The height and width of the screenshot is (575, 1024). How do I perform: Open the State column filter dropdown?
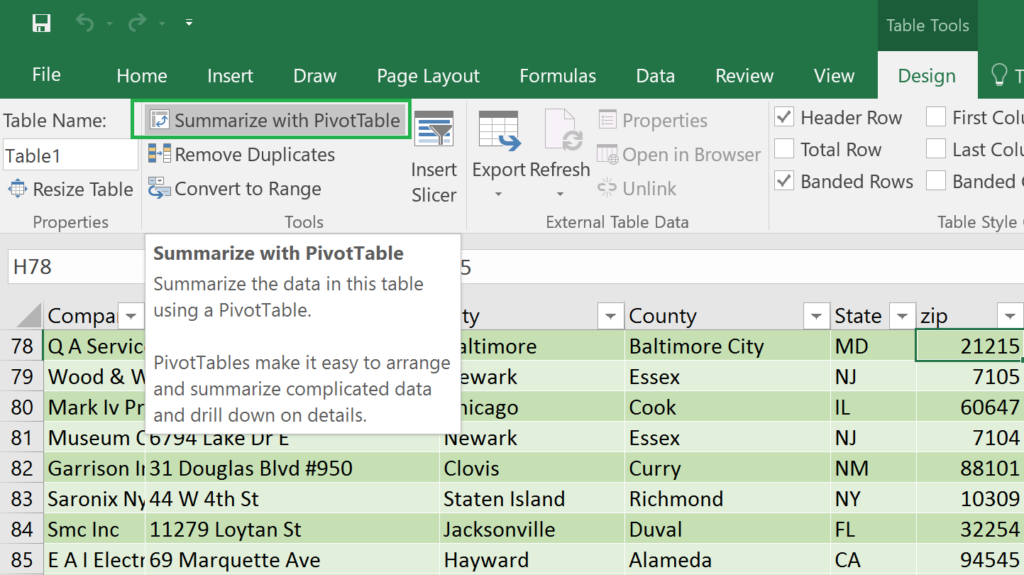(x=902, y=316)
